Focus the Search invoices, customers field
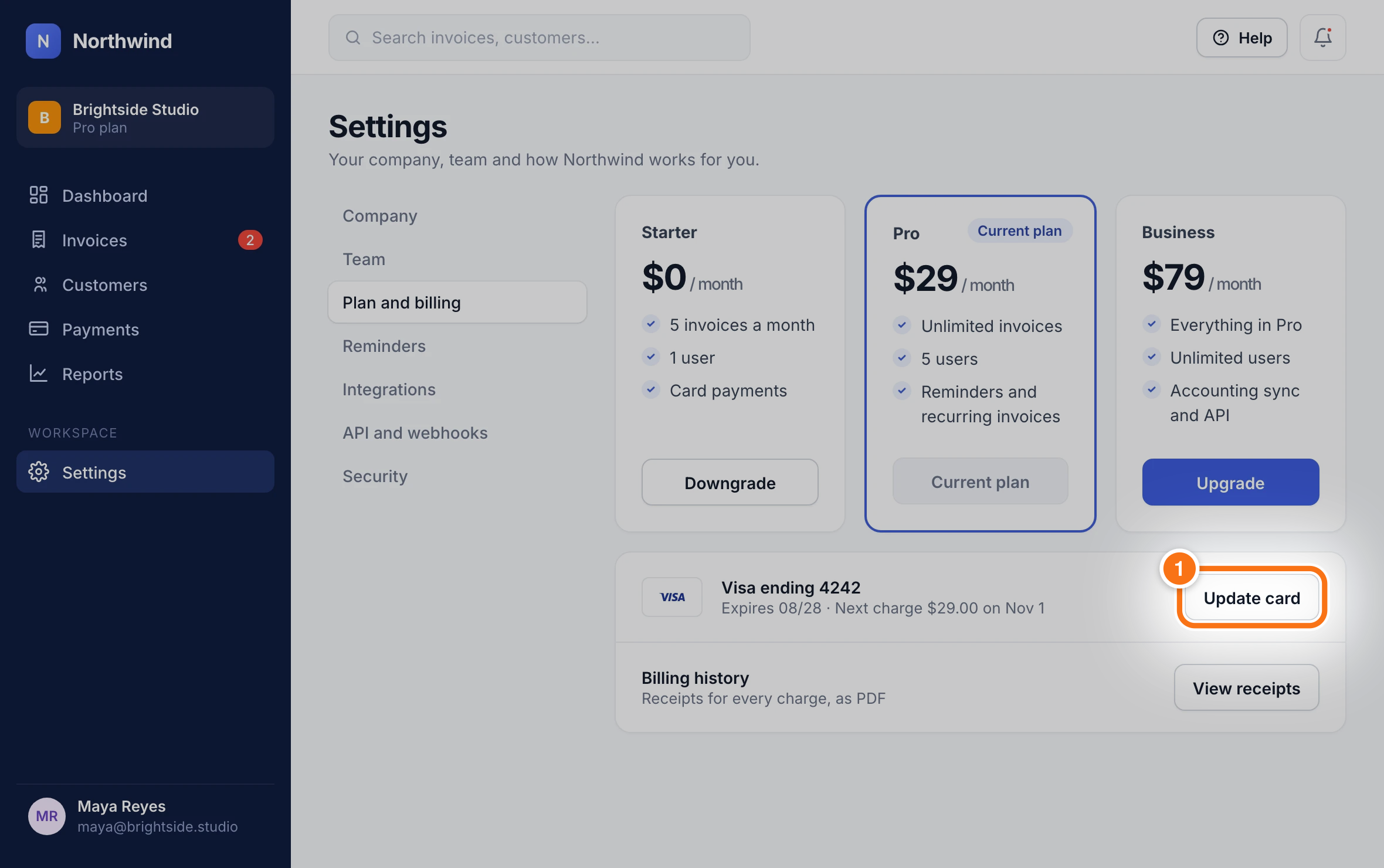Viewport: 1384px width, 868px height. pos(540,38)
